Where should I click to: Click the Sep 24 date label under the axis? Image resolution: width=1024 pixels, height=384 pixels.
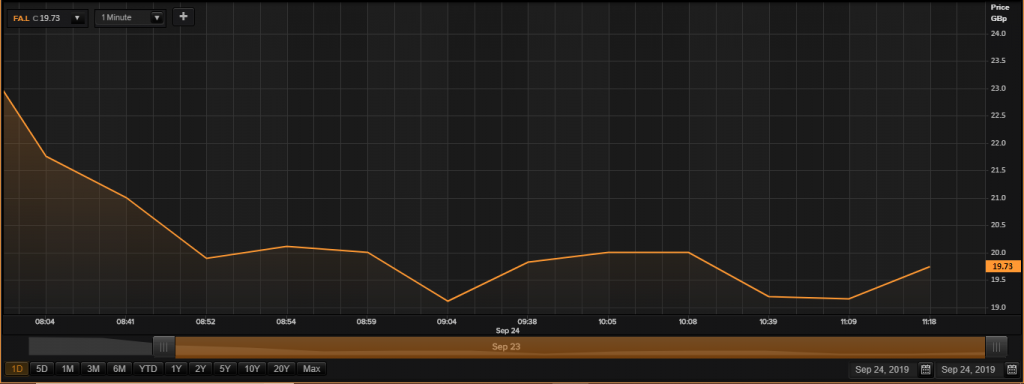(507, 331)
